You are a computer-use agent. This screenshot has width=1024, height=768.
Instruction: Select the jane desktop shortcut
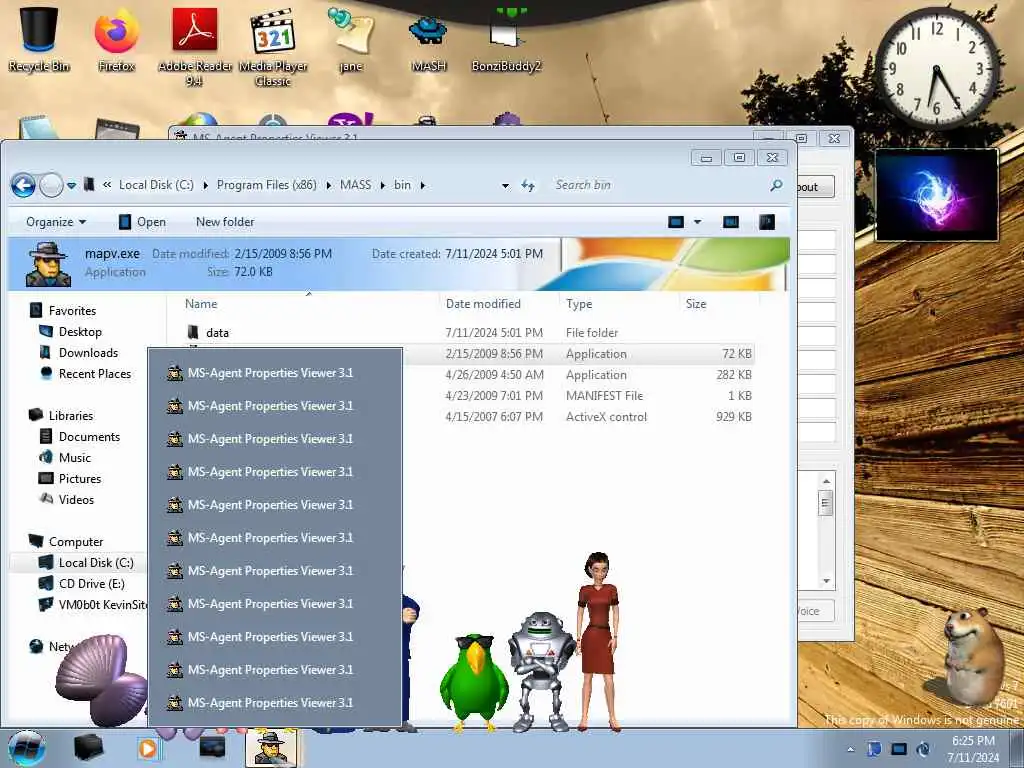pos(351,39)
